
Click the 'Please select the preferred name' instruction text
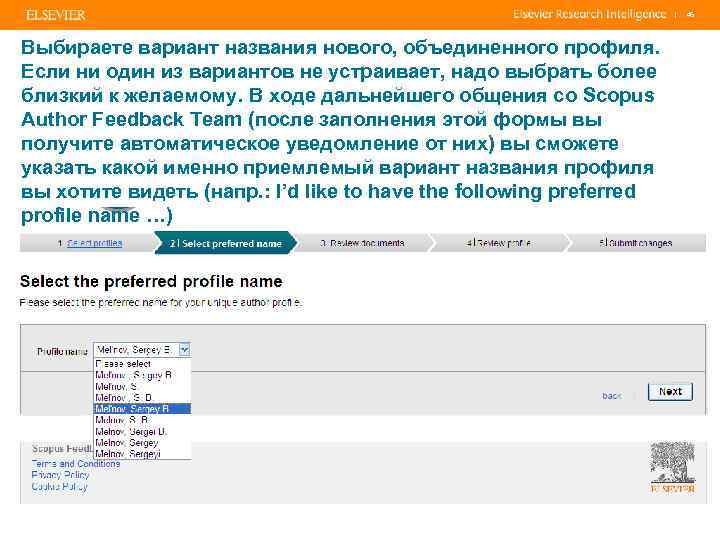click(161, 303)
